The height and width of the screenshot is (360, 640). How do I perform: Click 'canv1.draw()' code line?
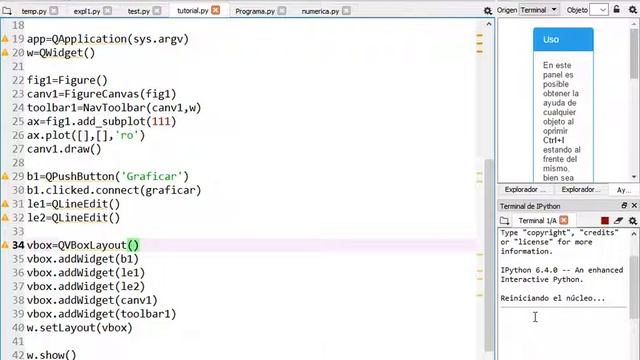pos(64,149)
